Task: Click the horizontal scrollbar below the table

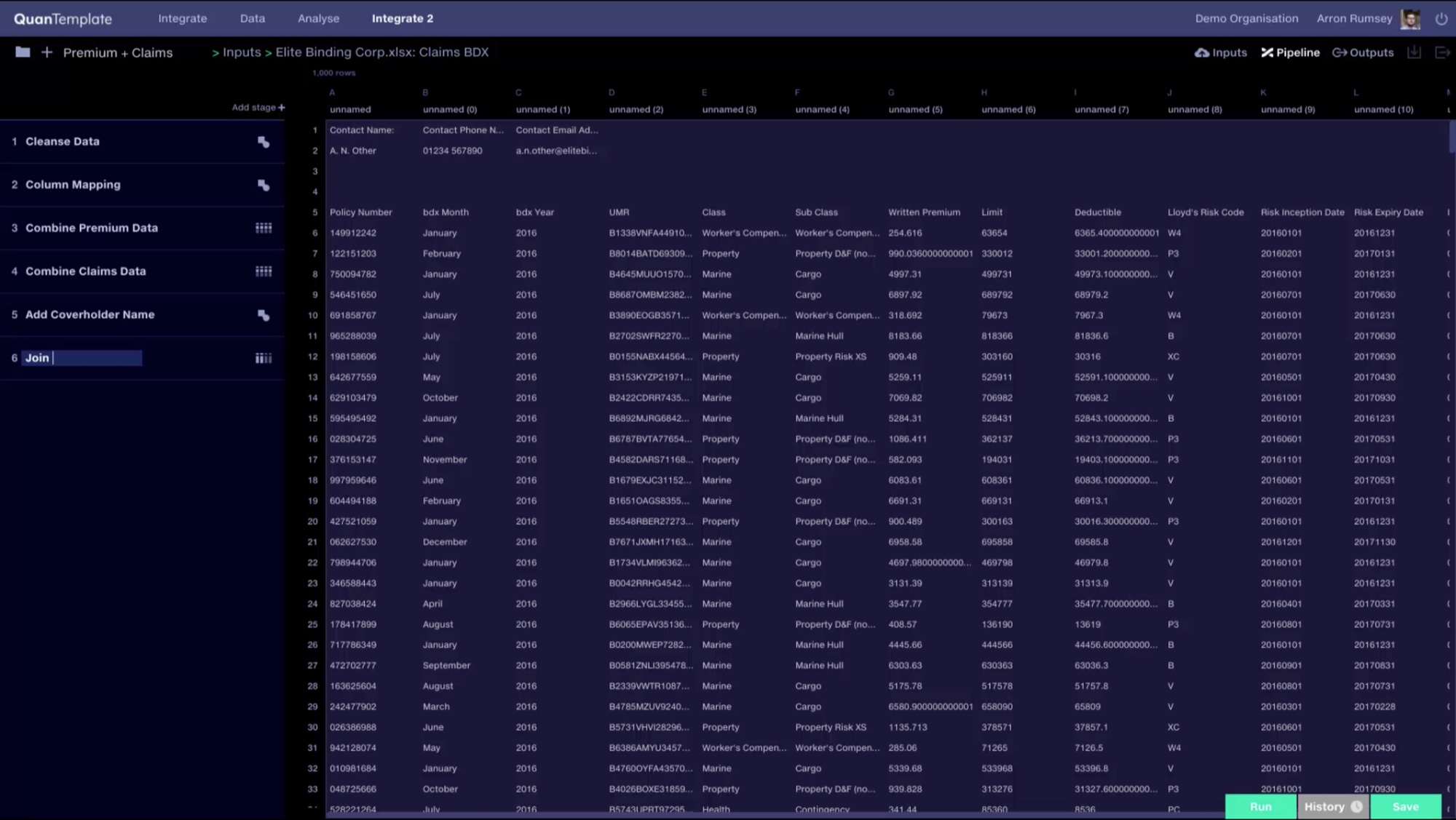Action: tap(775, 816)
